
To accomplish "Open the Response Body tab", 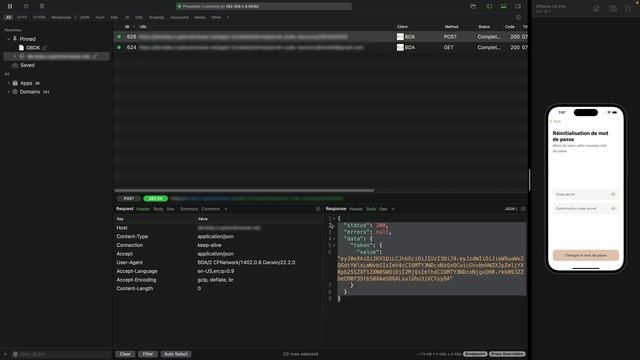I will [x=371, y=209].
